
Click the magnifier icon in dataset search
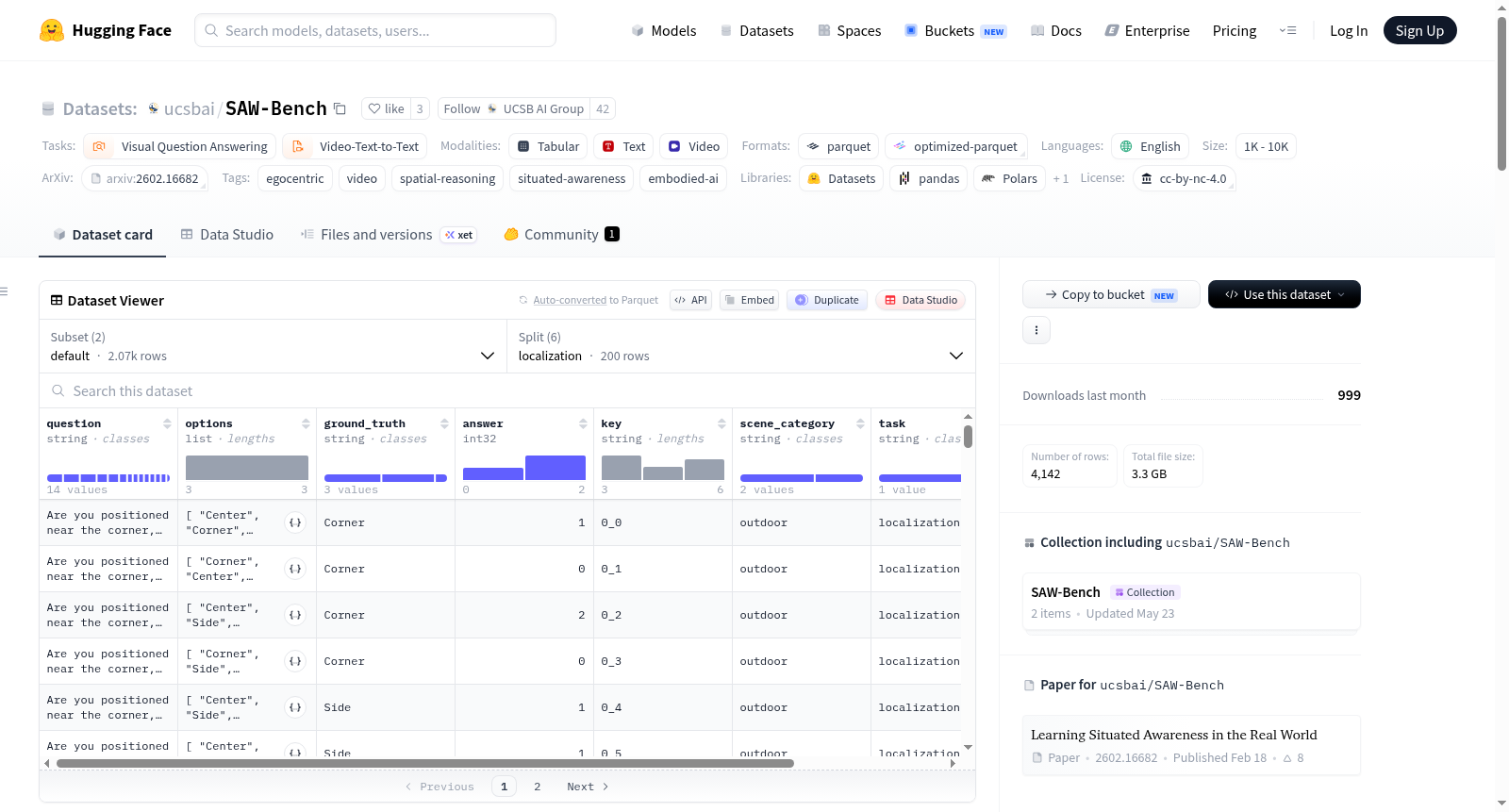[x=58, y=391]
